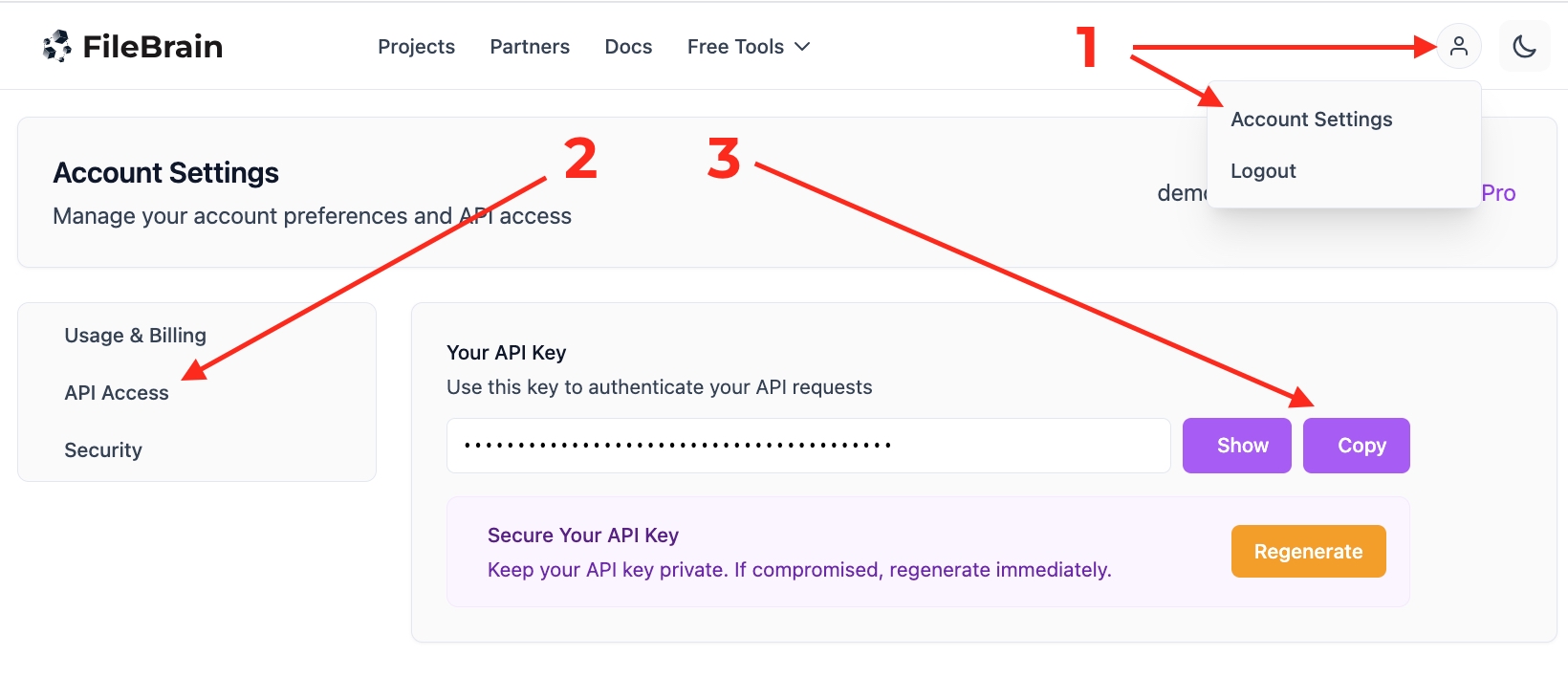Open the Docs navigation link
1568x678 pixels.
click(x=628, y=47)
